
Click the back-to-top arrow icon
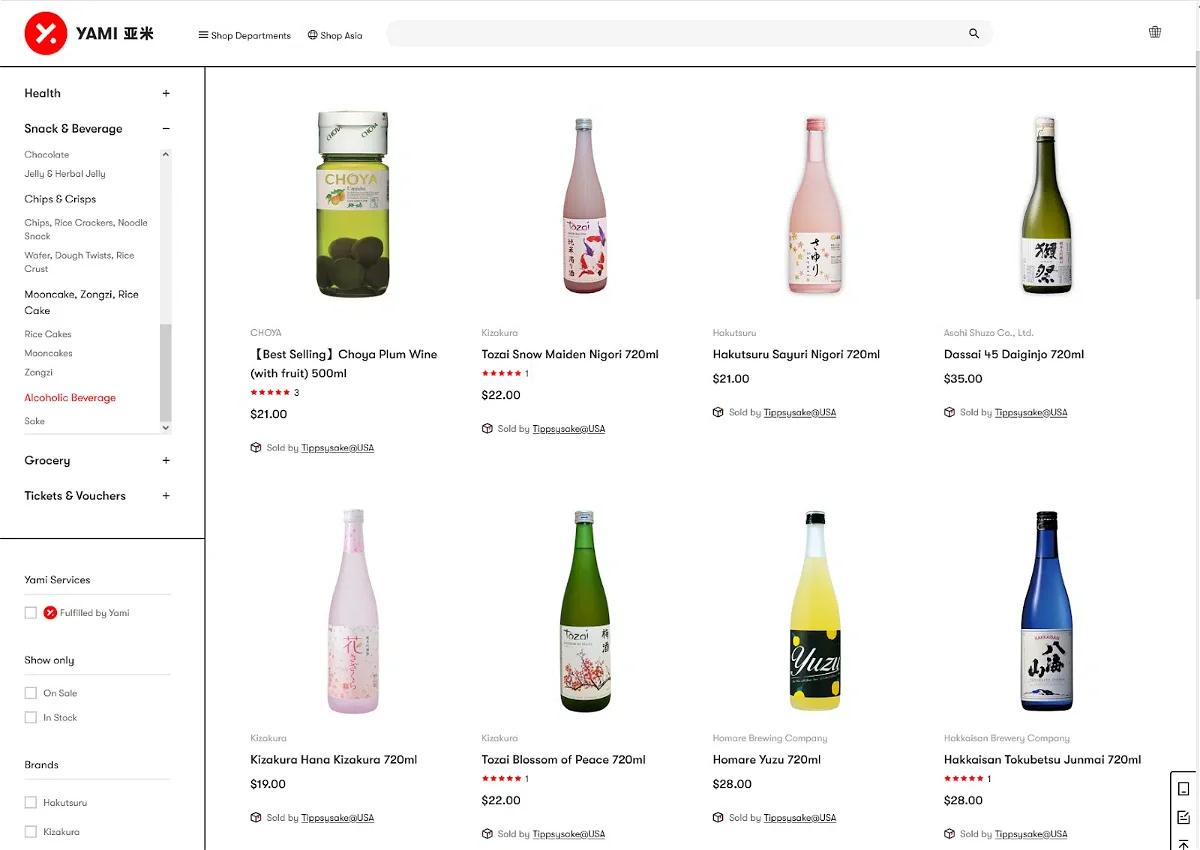(1184, 845)
